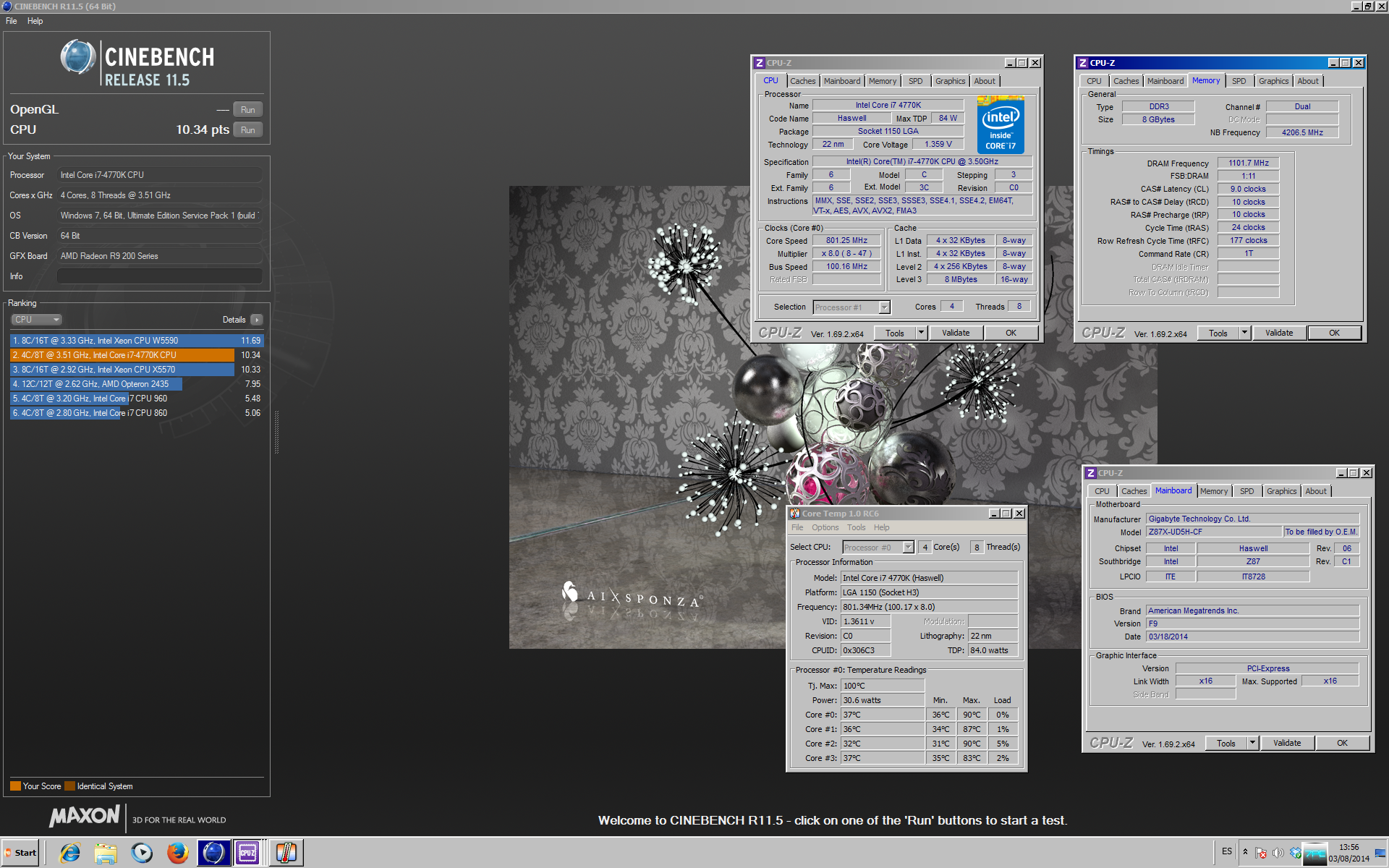Viewport: 1389px width, 868px height.
Task: Launch Windows Media Player from taskbar
Action: point(142,853)
